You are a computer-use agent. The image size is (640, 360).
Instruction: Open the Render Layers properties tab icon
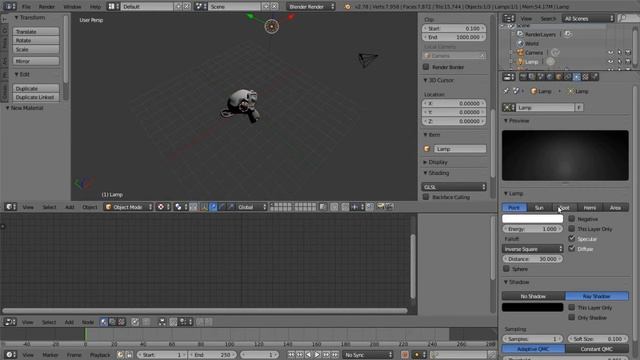532,77
